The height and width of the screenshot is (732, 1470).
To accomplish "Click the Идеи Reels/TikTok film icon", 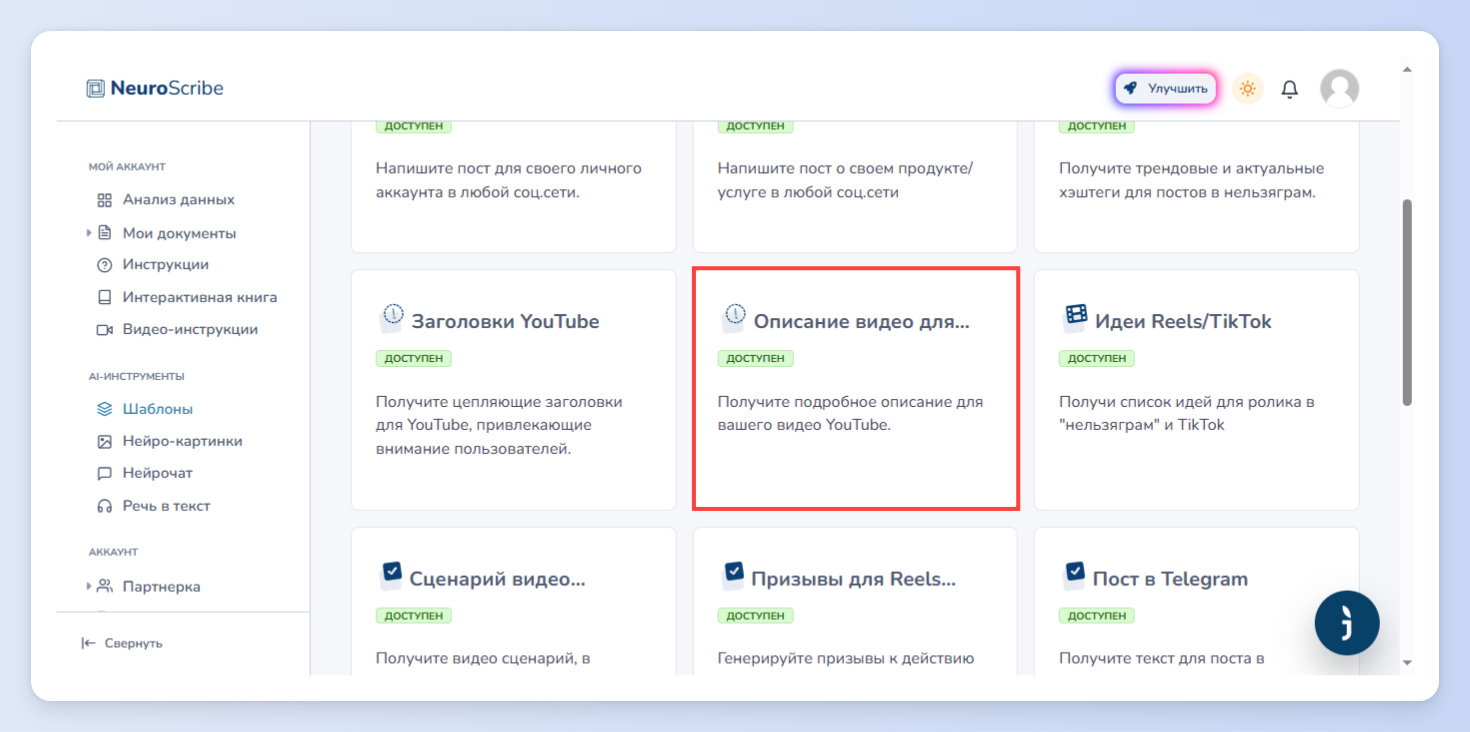I will click(1075, 319).
